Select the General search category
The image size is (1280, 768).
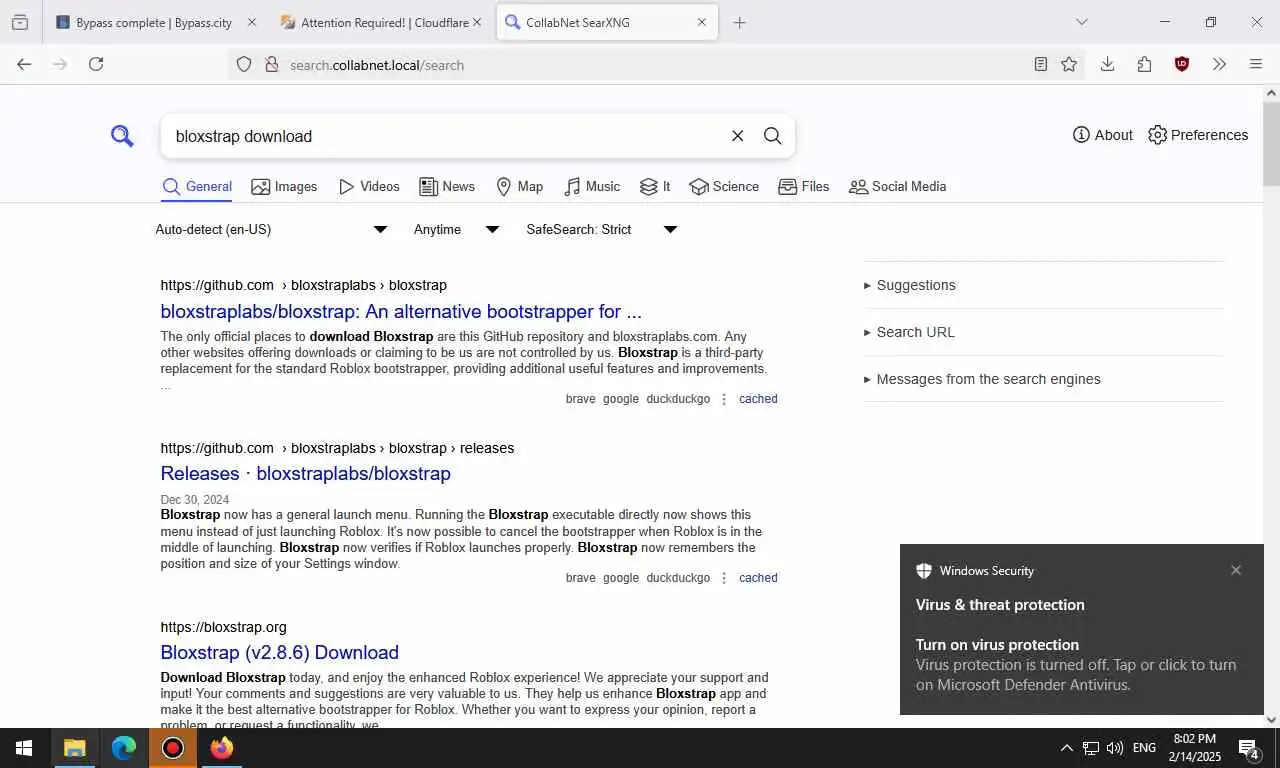[197, 186]
